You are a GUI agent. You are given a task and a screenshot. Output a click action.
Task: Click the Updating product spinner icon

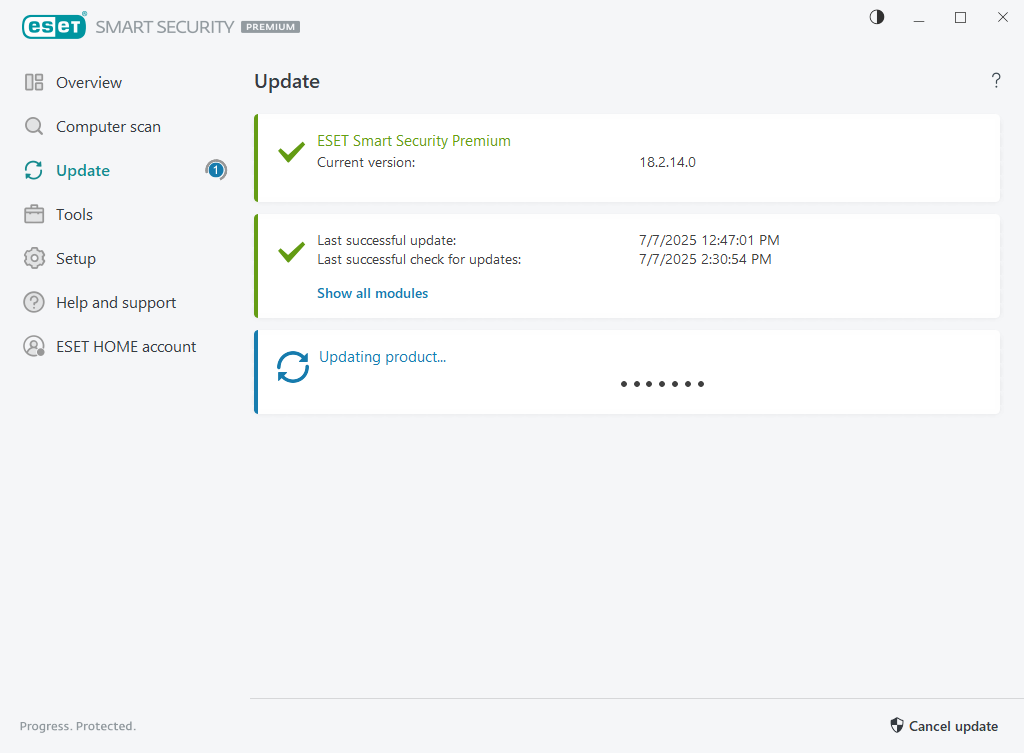(x=291, y=368)
